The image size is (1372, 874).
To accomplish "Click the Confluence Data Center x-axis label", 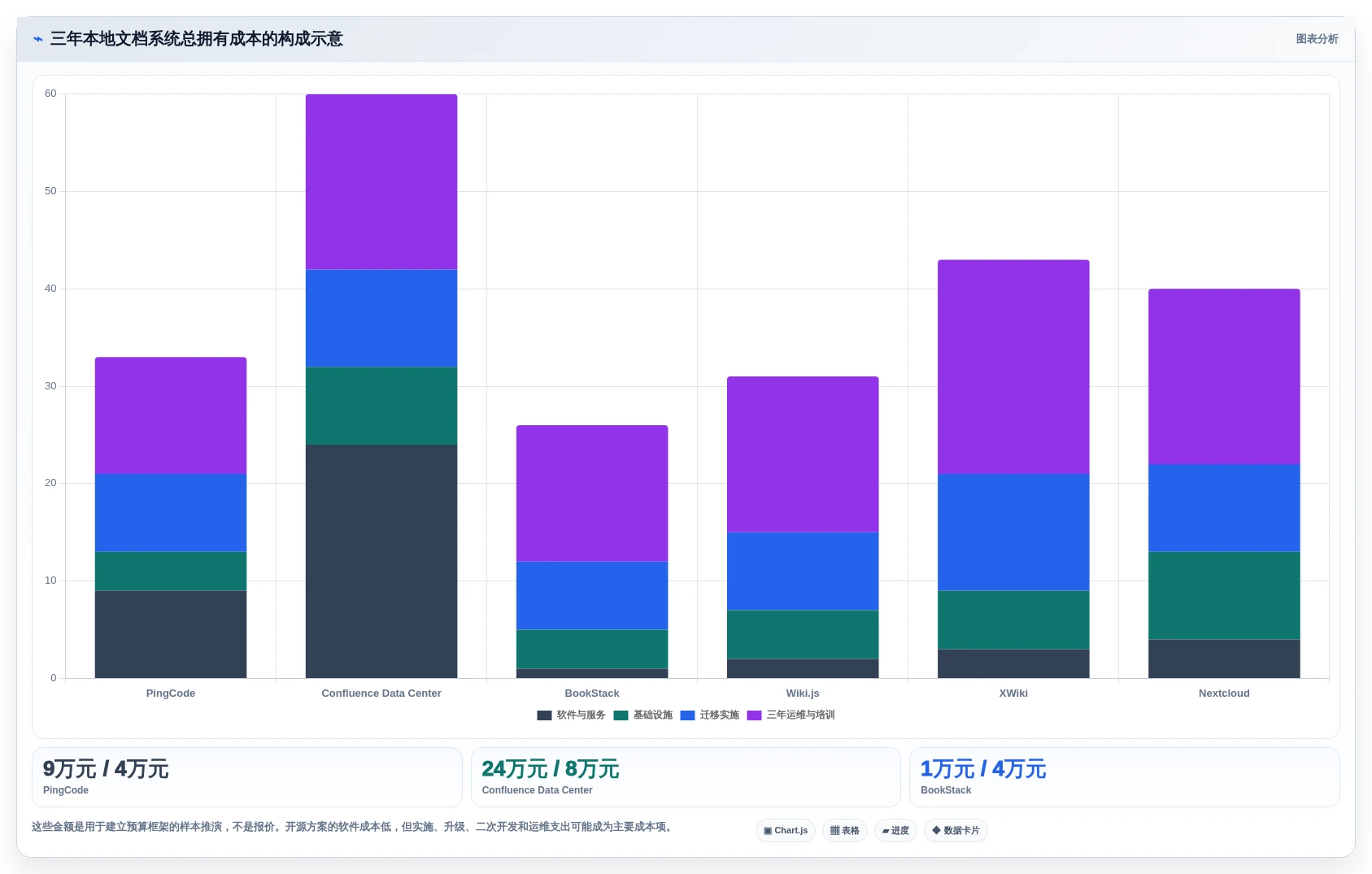I will 381,694.
